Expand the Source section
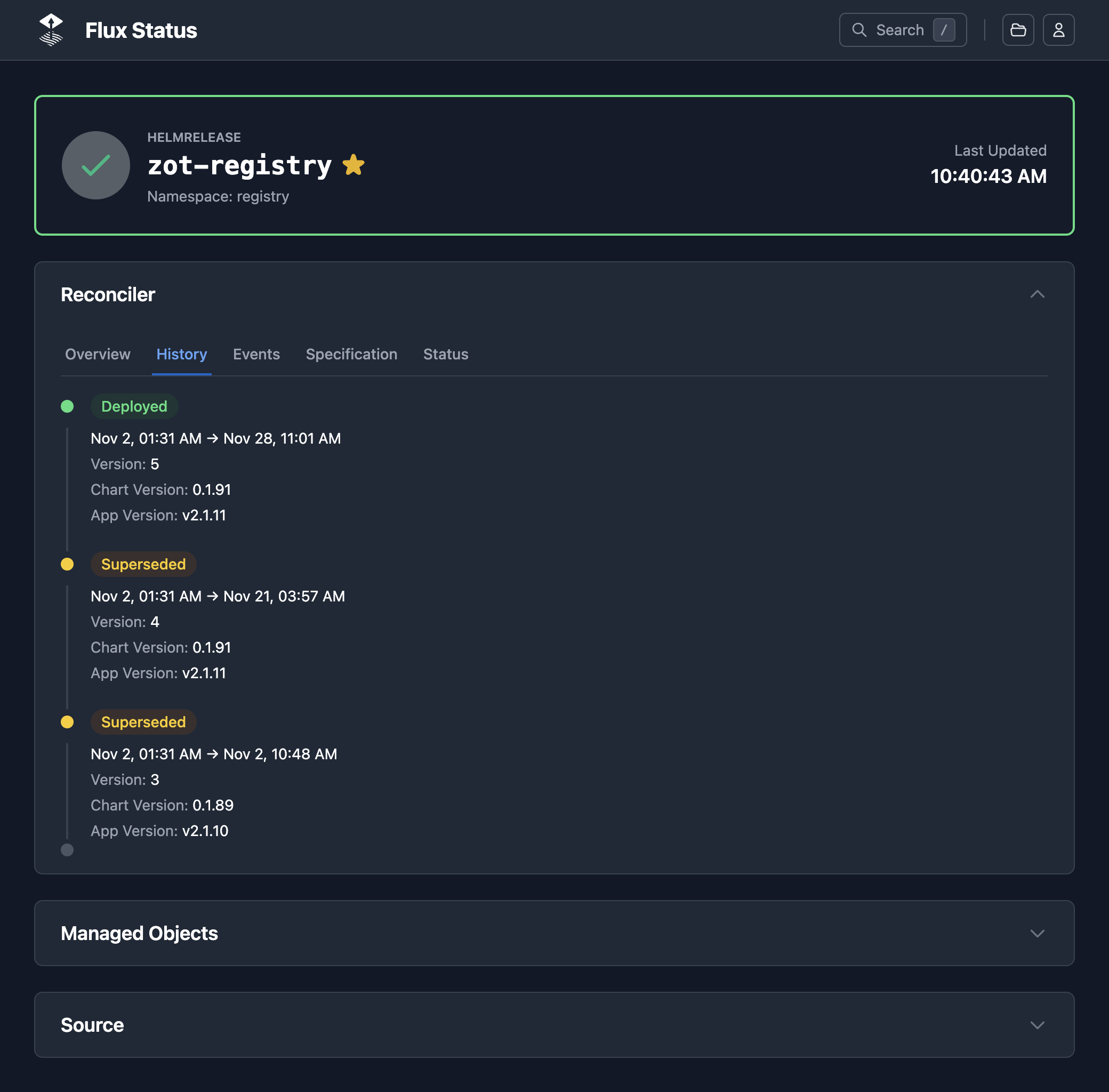This screenshot has width=1109, height=1092. [1036, 1025]
